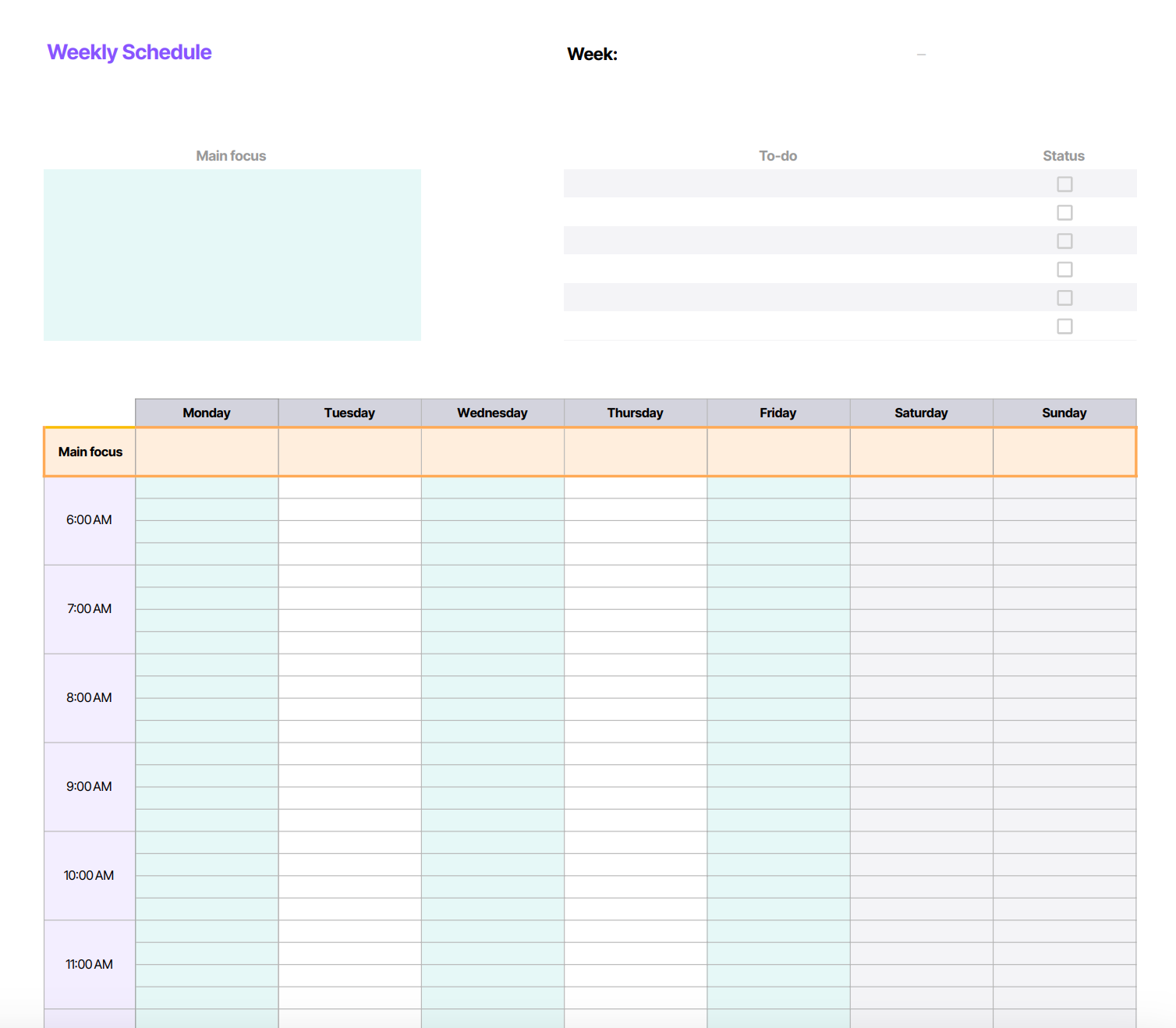Click the Wednesday column header

pyautogui.click(x=492, y=413)
